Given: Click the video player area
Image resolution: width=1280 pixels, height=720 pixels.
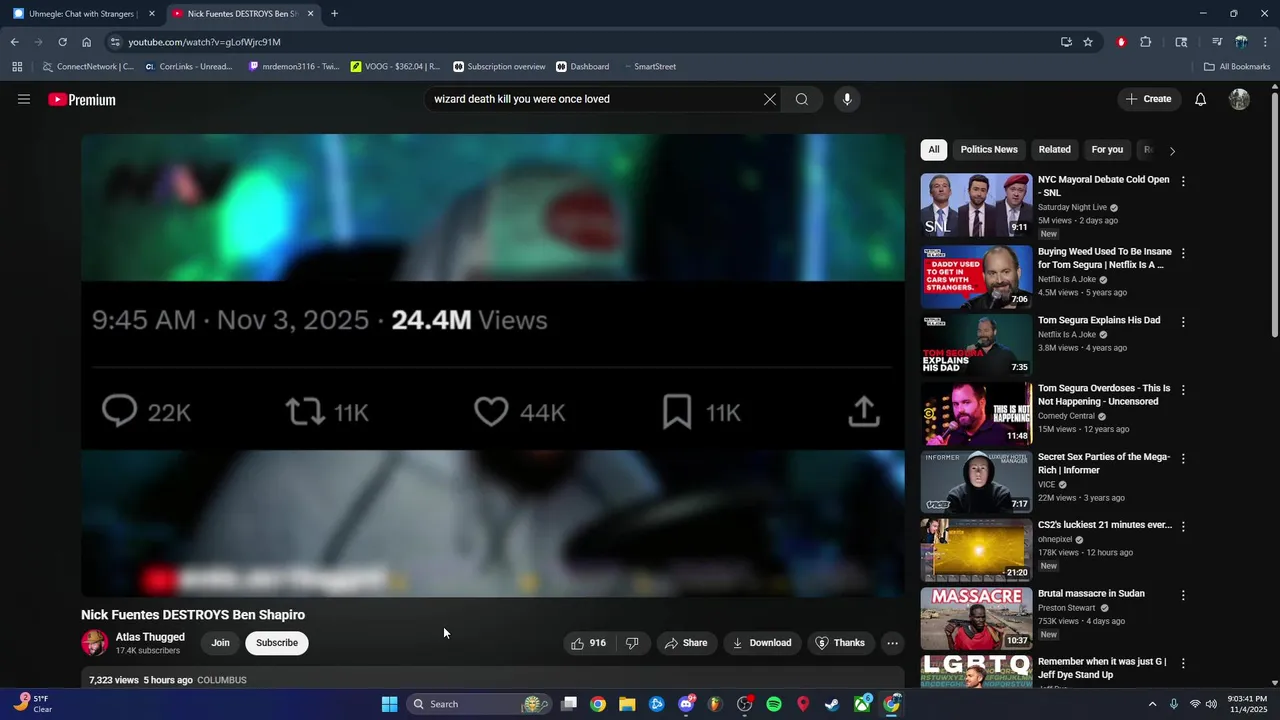Looking at the screenshot, I should [493, 366].
